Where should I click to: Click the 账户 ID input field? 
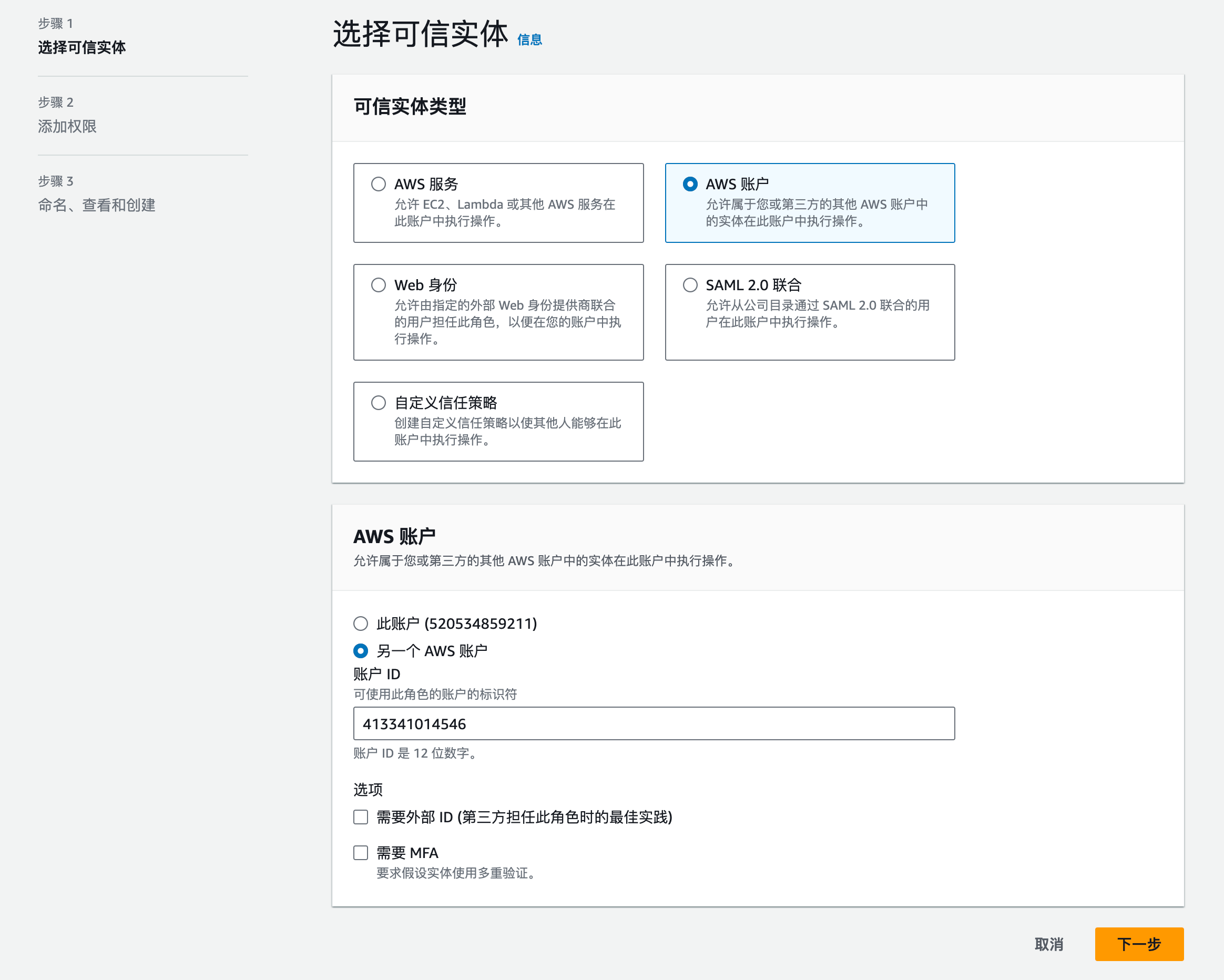pyautogui.click(x=654, y=724)
